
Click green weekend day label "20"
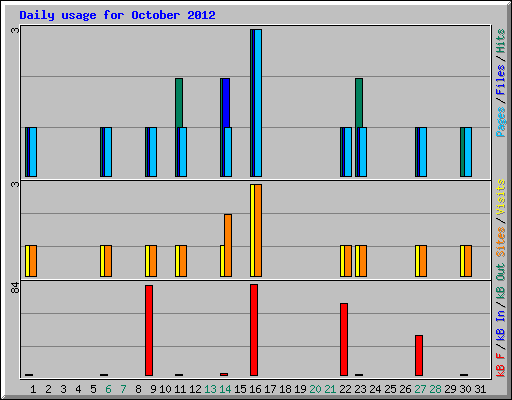[x=315, y=389]
